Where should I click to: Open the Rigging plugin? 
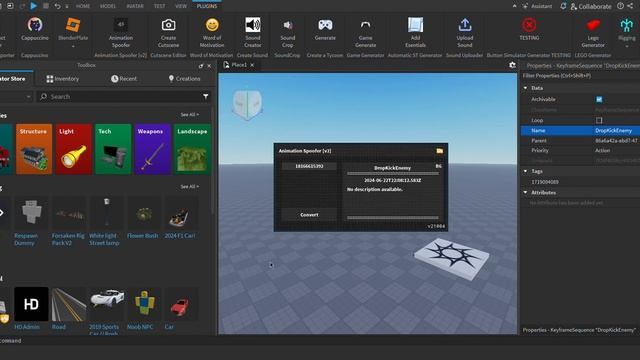click(x=627, y=29)
